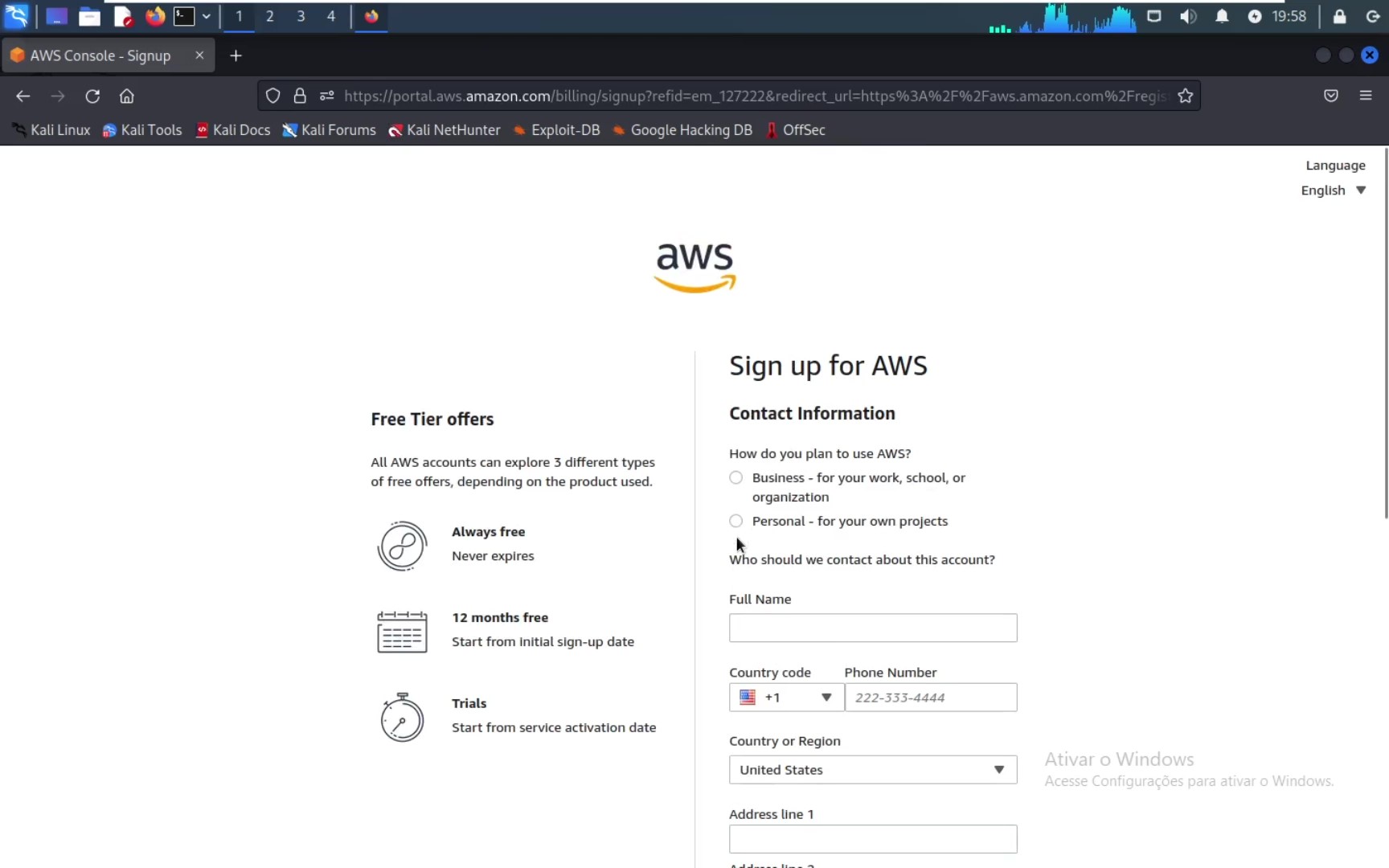1389x868 pixels.
Task: Expand the United States country dropdown
Action: click(x=873, y=770)
